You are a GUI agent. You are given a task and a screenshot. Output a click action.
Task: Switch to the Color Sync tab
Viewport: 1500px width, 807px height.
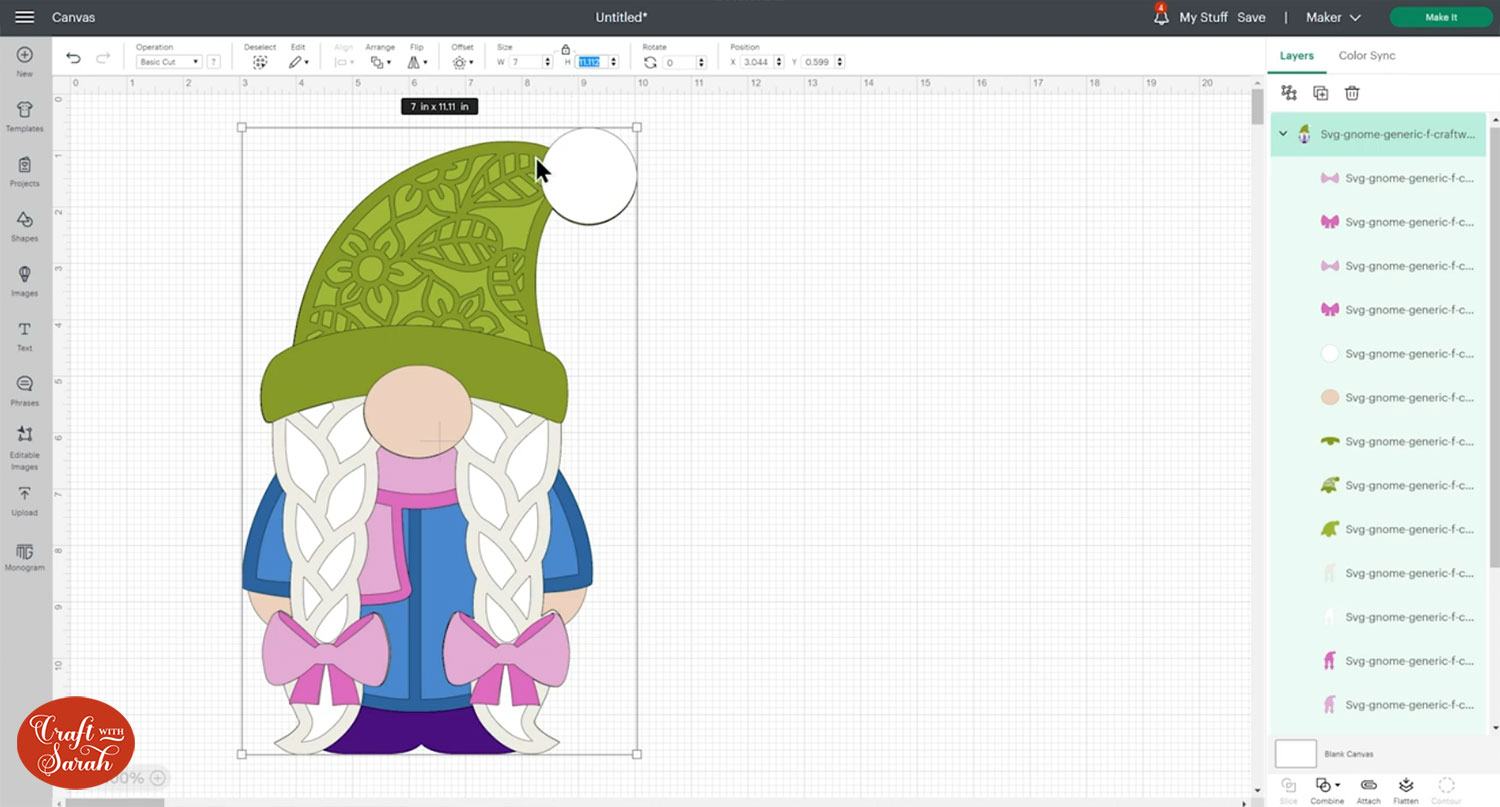[x=1366, y=56]
